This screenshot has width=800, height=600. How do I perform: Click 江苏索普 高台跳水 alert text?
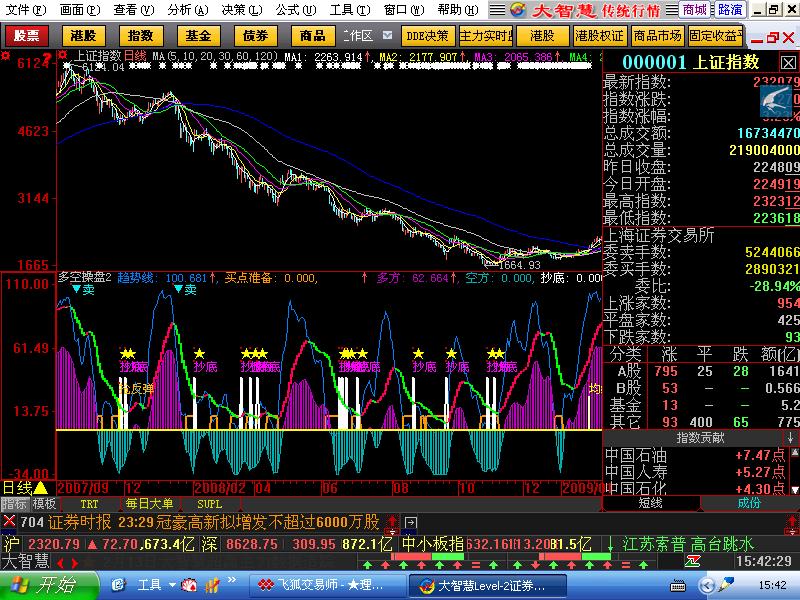(688, 544)
